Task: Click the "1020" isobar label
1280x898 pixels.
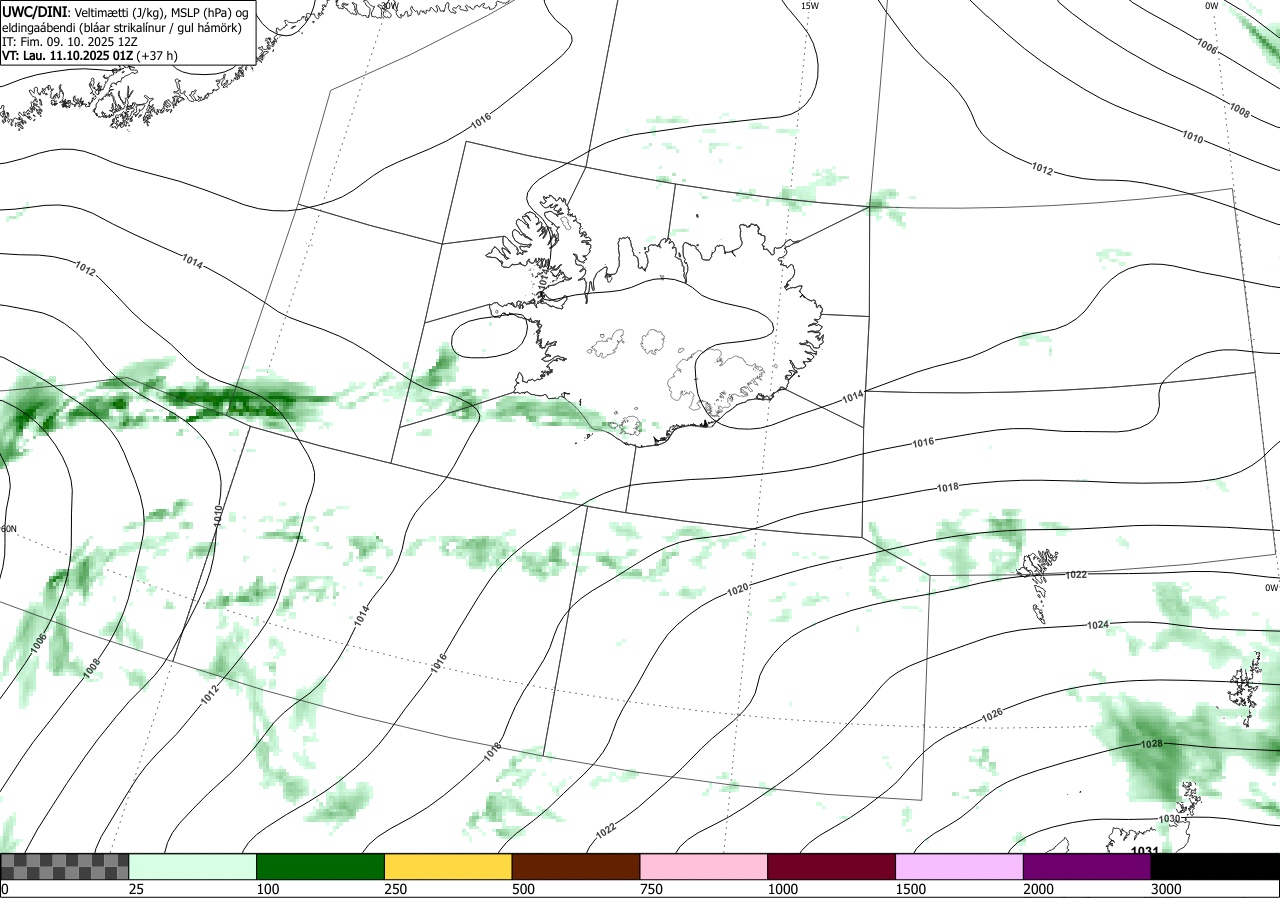Action: pyautogui.click(x=737, y=591)
